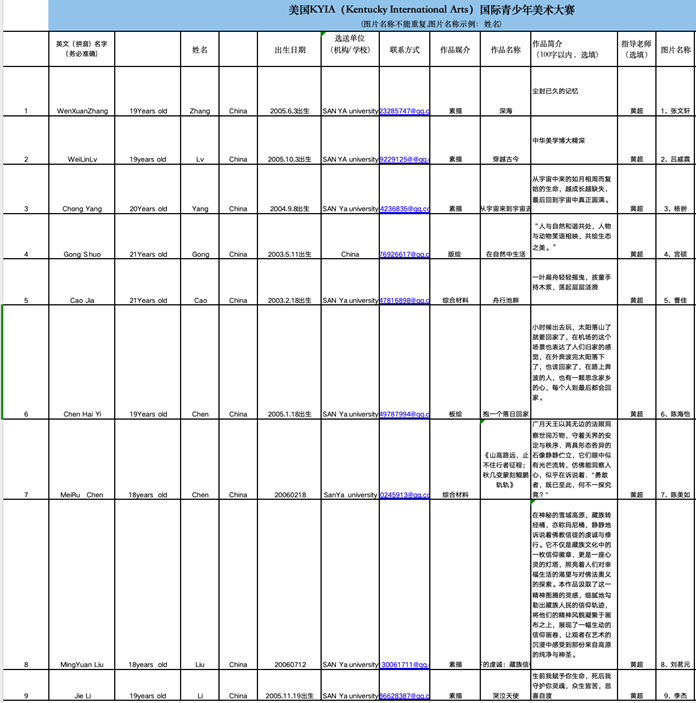
Task: Select the 版绘 medium cell in Gong Shuo's row
Action: pyautogui.click(x=455, y=254)
